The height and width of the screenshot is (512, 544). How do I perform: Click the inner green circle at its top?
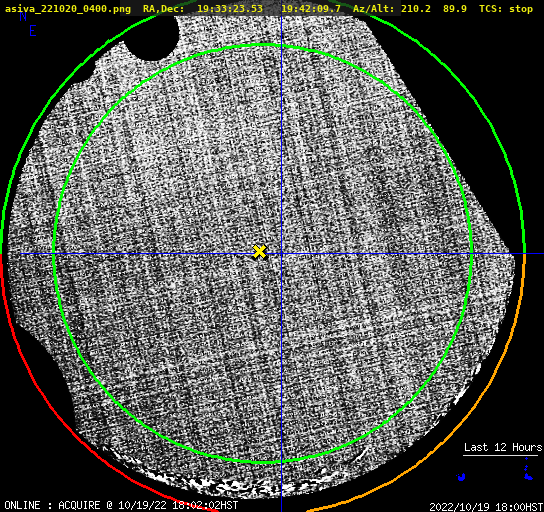263,45
